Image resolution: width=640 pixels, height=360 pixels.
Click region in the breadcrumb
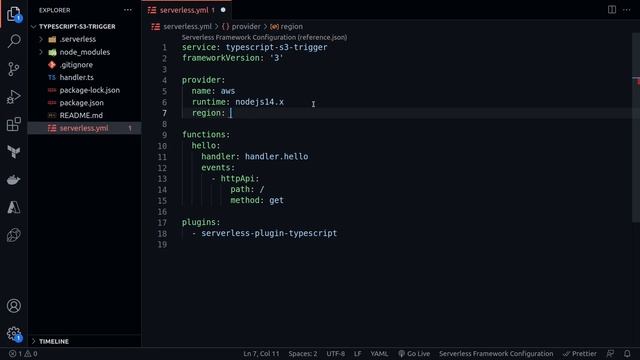point(291,27)
